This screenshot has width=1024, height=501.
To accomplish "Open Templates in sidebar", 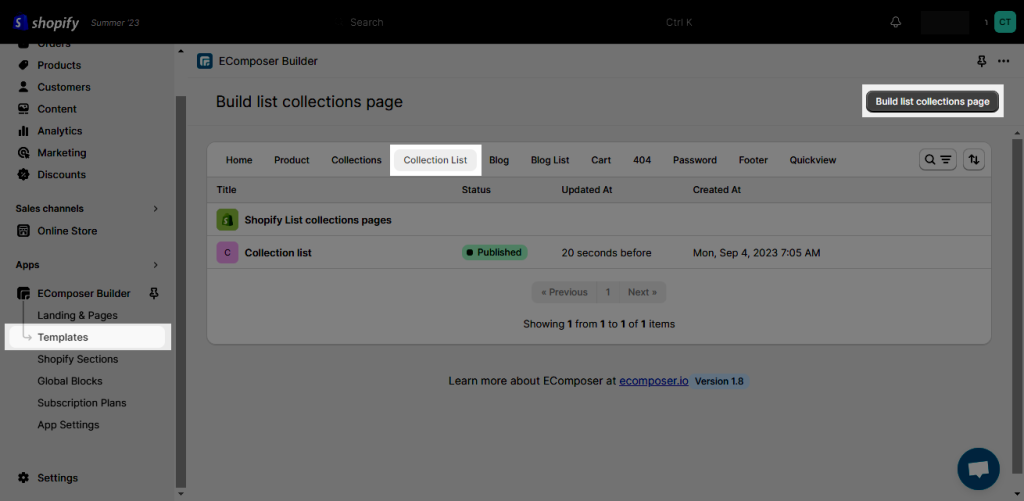I will tap(88, 337).
